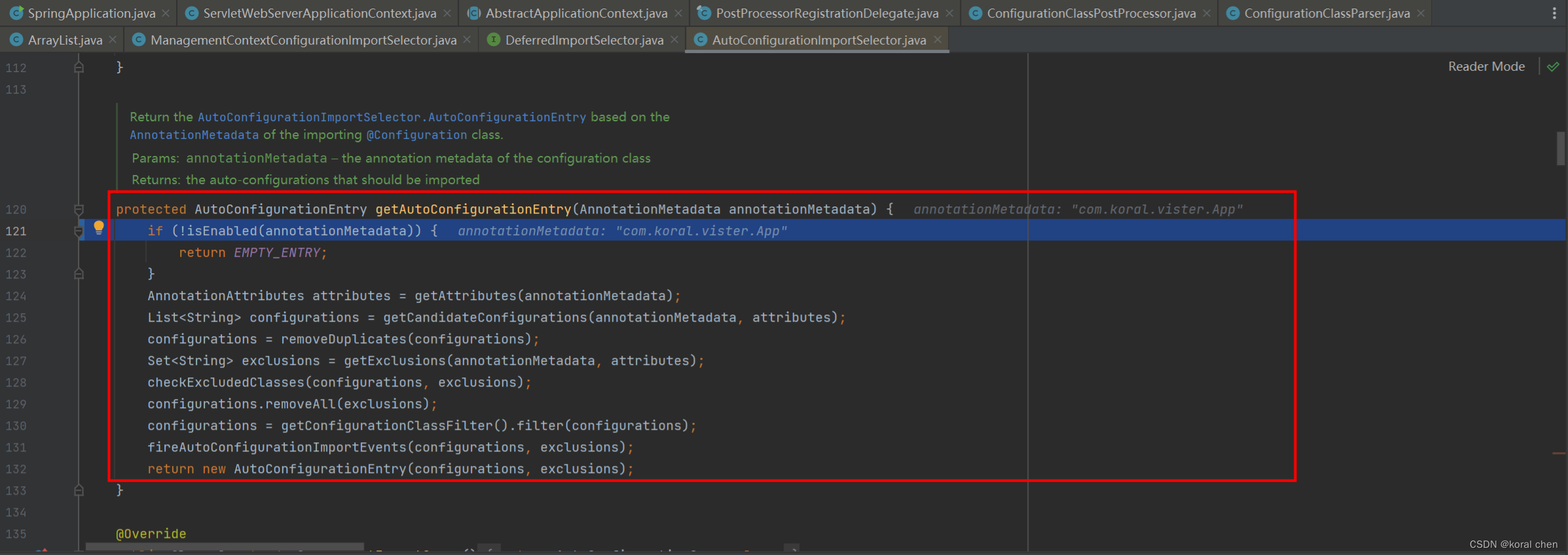1568x555 pixels.
Task: Close PostProcessorRegistrationDelegate.java tab
Action: tap(949, 13)
